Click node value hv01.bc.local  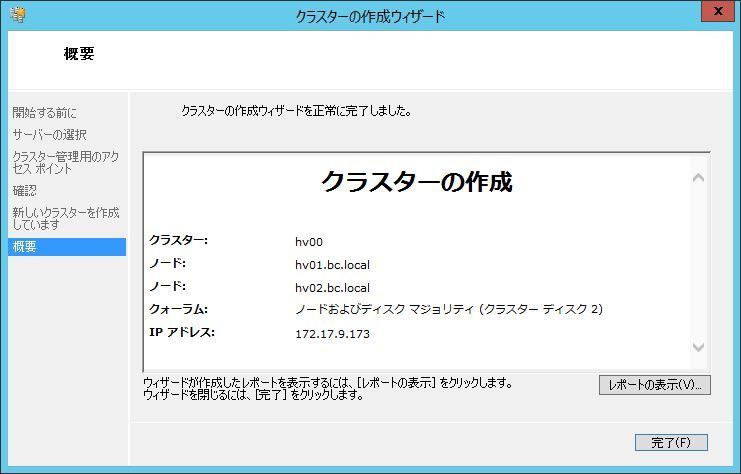coord(332,265)
